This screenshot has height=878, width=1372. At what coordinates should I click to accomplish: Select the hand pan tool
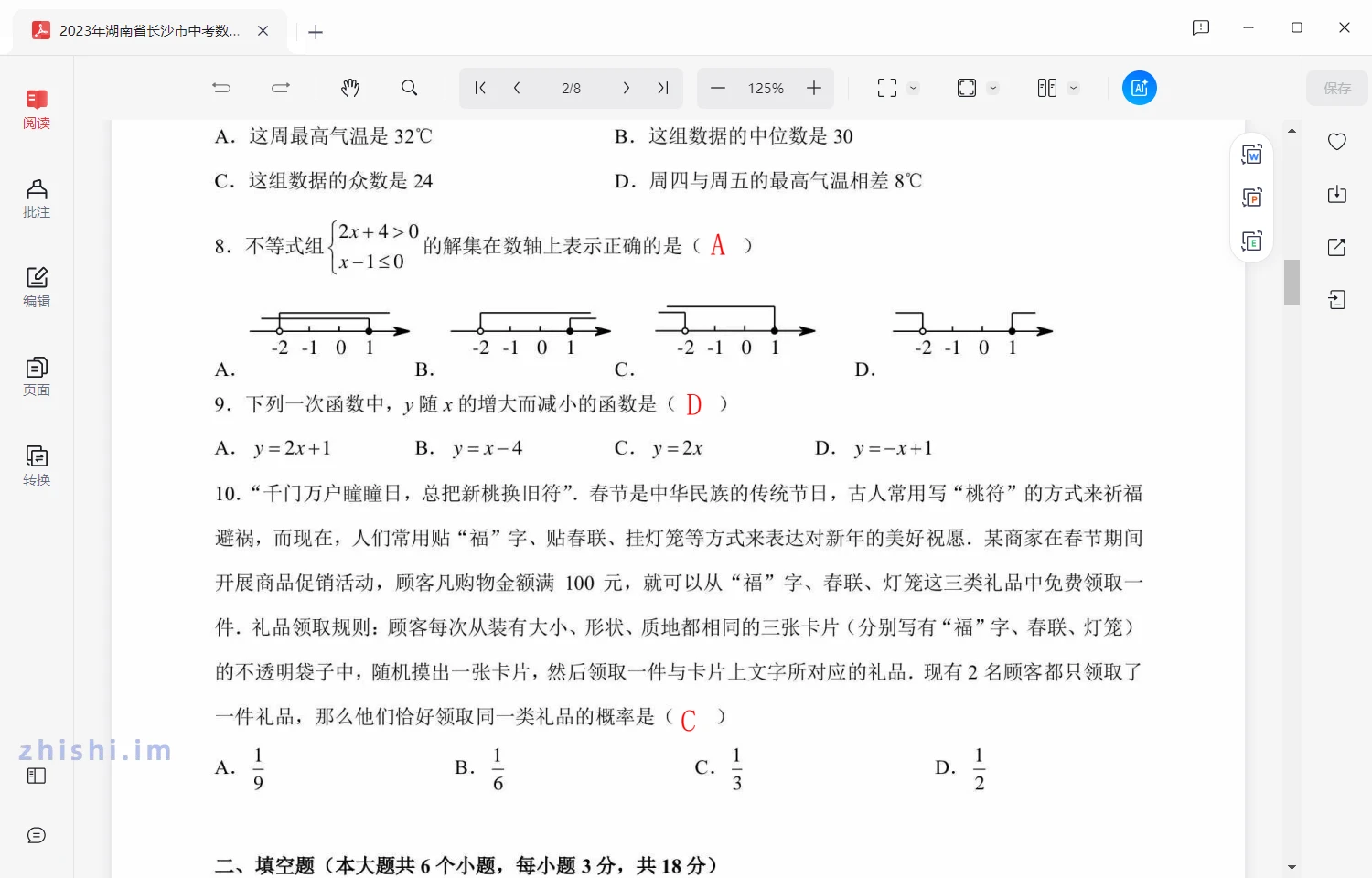pos(350,88)
